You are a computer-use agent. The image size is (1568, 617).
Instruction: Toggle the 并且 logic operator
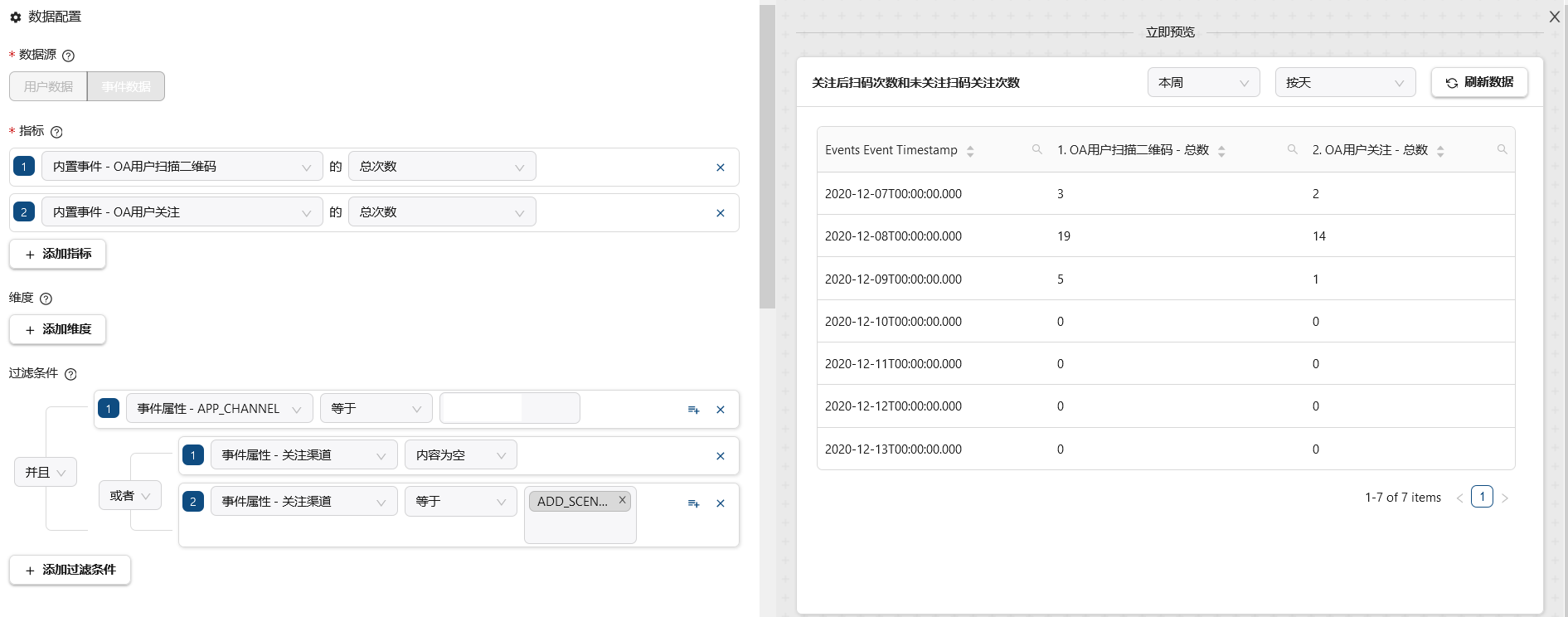46,472
